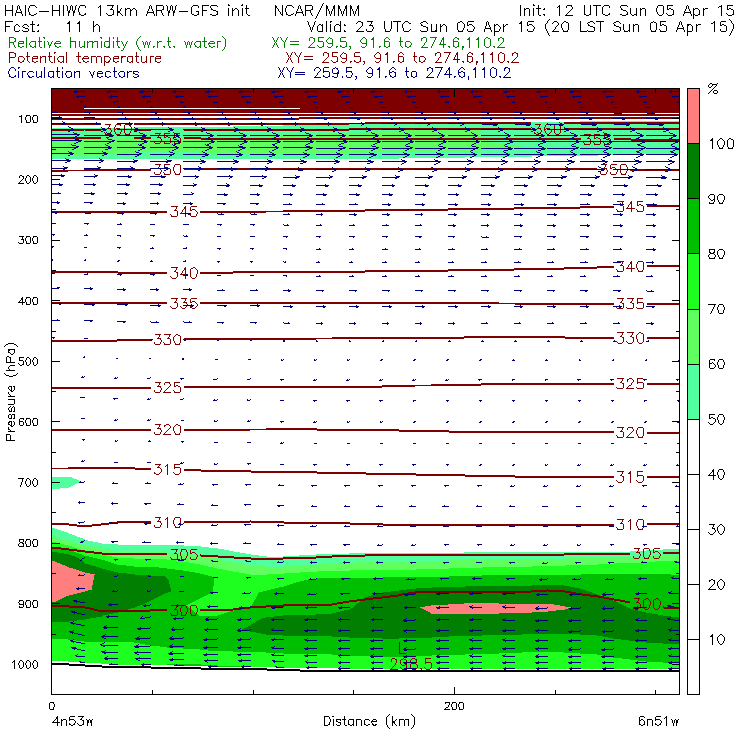The image size is (740, 740).
Task: Click the '30' colorbar tick label
Action: coord(716,530)
